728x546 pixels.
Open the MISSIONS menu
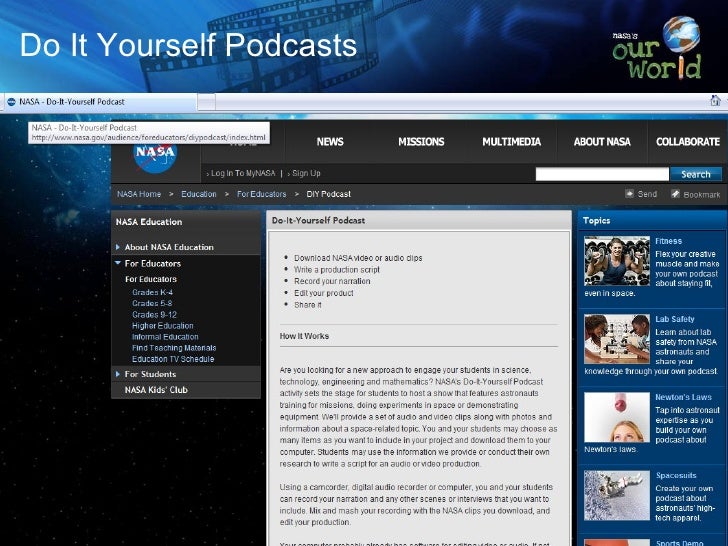click(x=421, y=142)
